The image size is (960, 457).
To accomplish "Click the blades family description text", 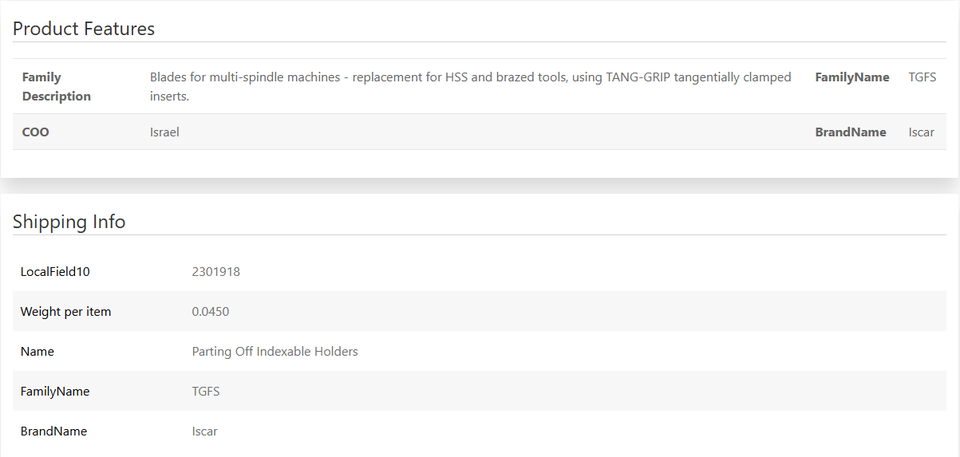I will [470, 86].
